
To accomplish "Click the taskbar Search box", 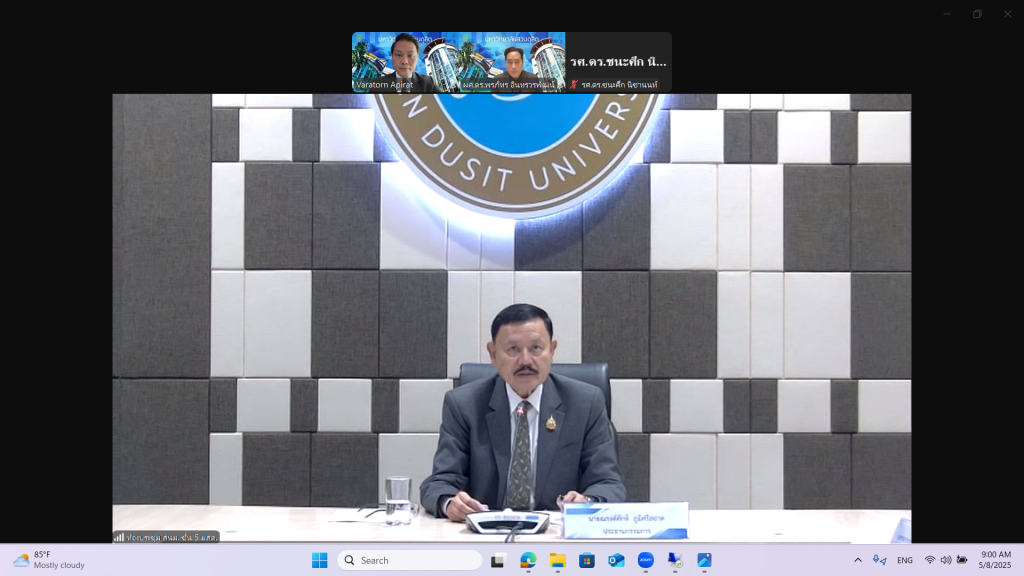I will pos(410,560).
